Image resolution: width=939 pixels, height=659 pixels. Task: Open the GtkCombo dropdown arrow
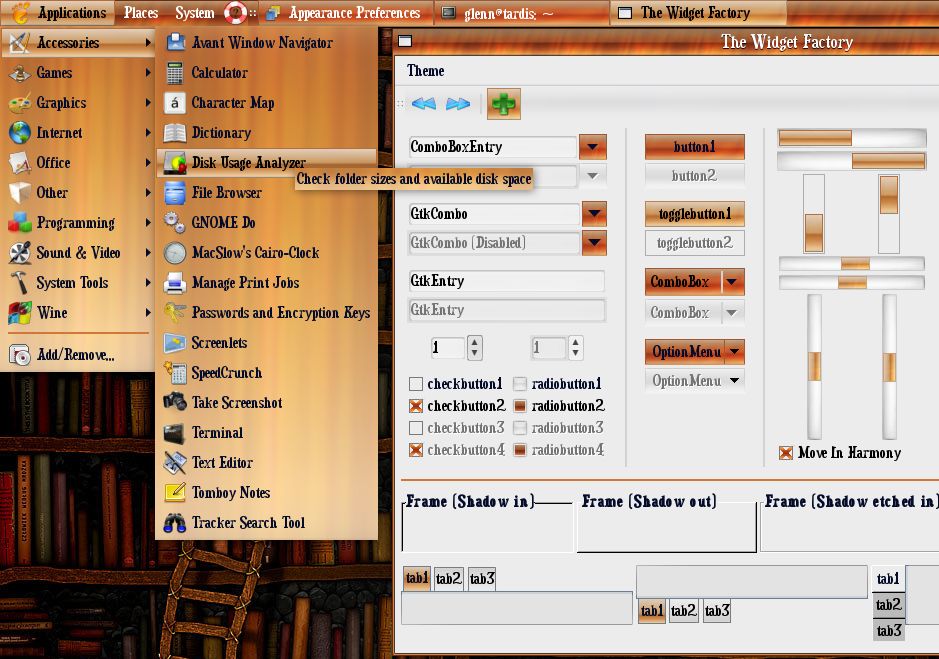(594, 214)
